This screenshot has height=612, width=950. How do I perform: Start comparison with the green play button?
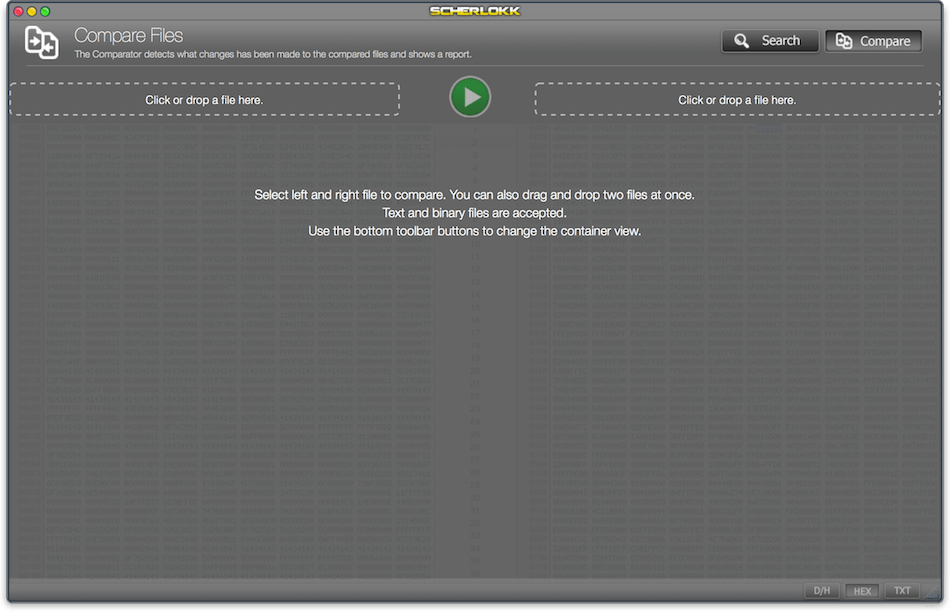(470, 97)
